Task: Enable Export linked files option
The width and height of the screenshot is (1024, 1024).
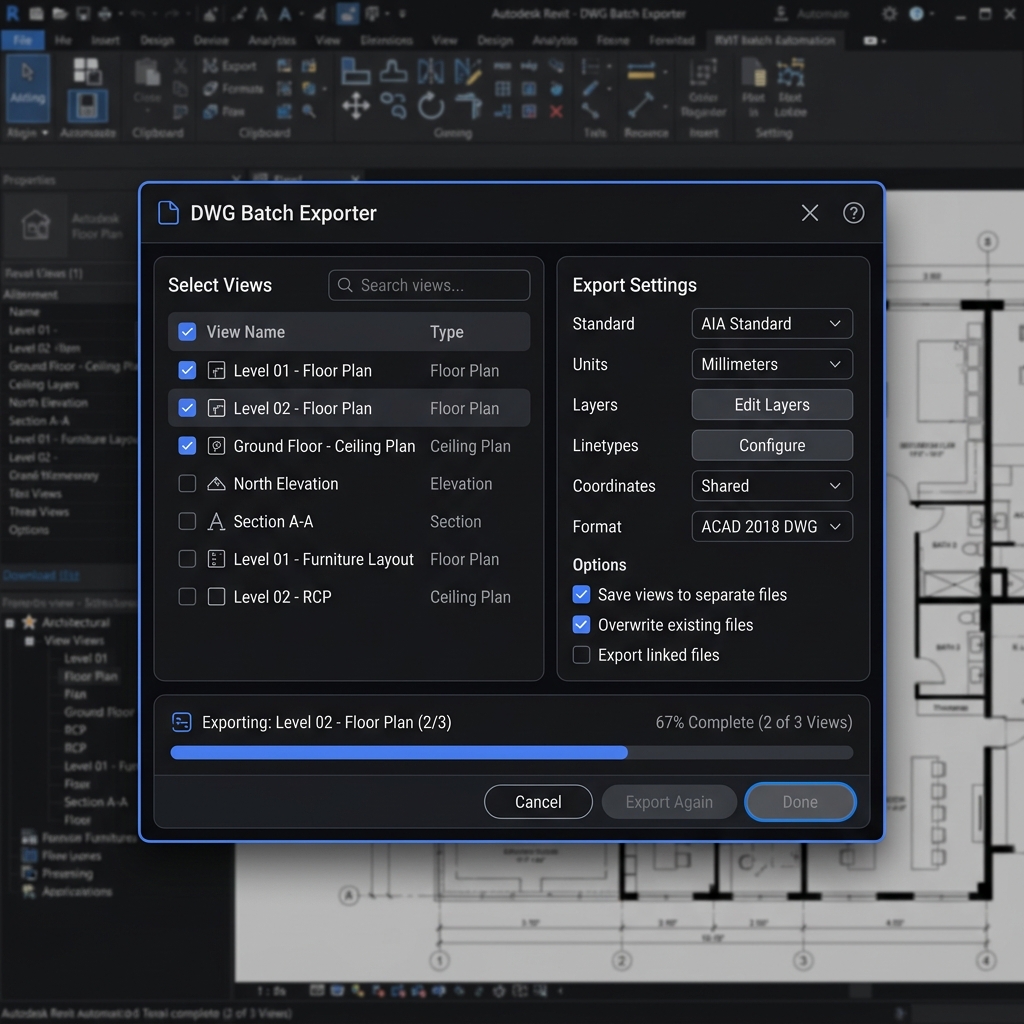Action: tap(581, 655)
